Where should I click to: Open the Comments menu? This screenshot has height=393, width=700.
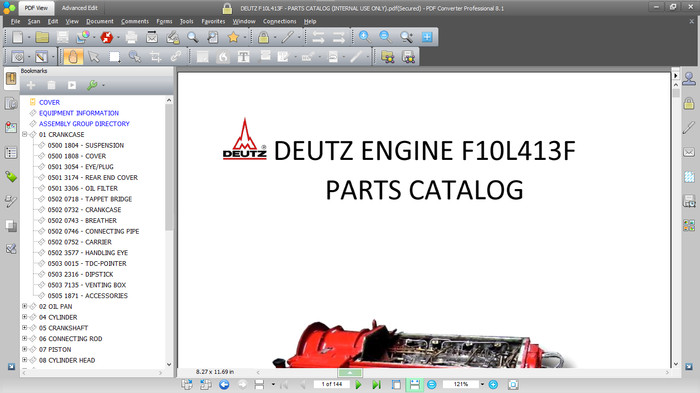(135, 21)
